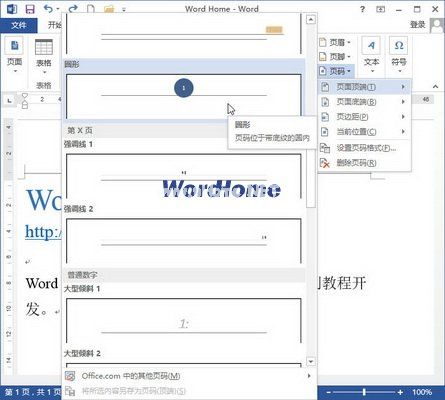Pick the 圆形 circle page number thumbnail
The height and width of the screenshot is (400, 445).
[184, 96]
